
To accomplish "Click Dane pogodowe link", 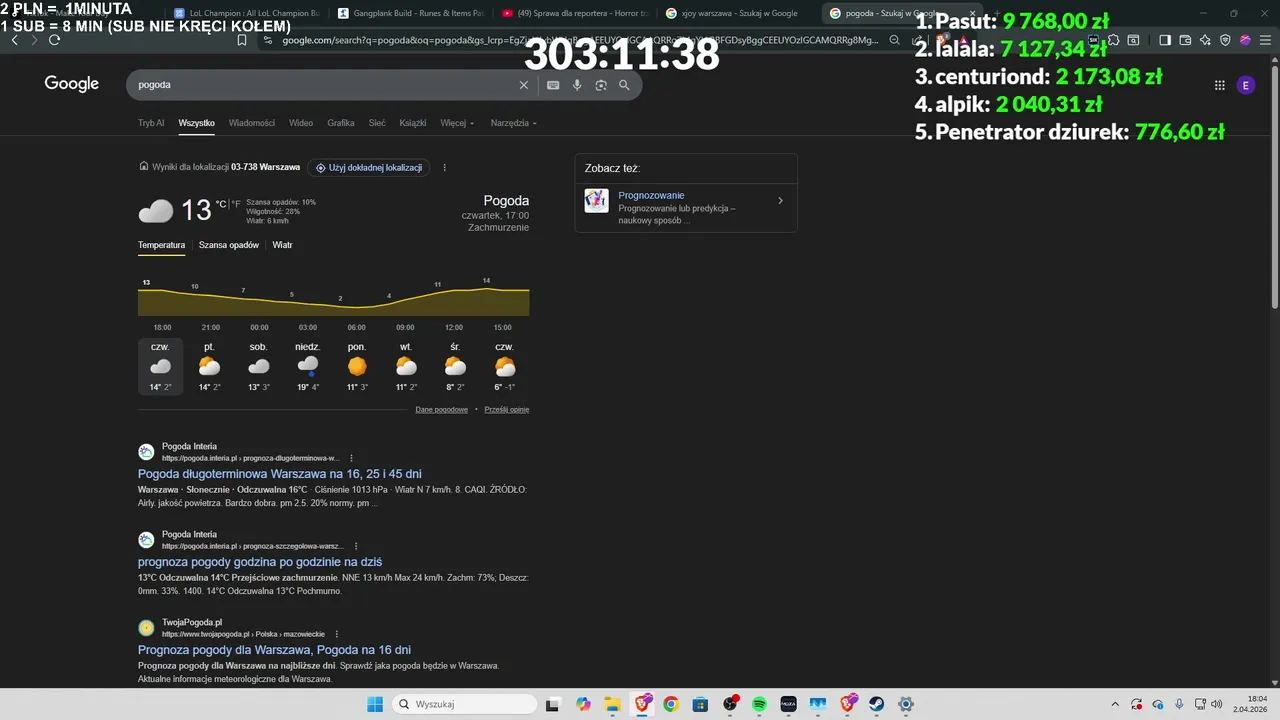I will [x=442, y=410].
